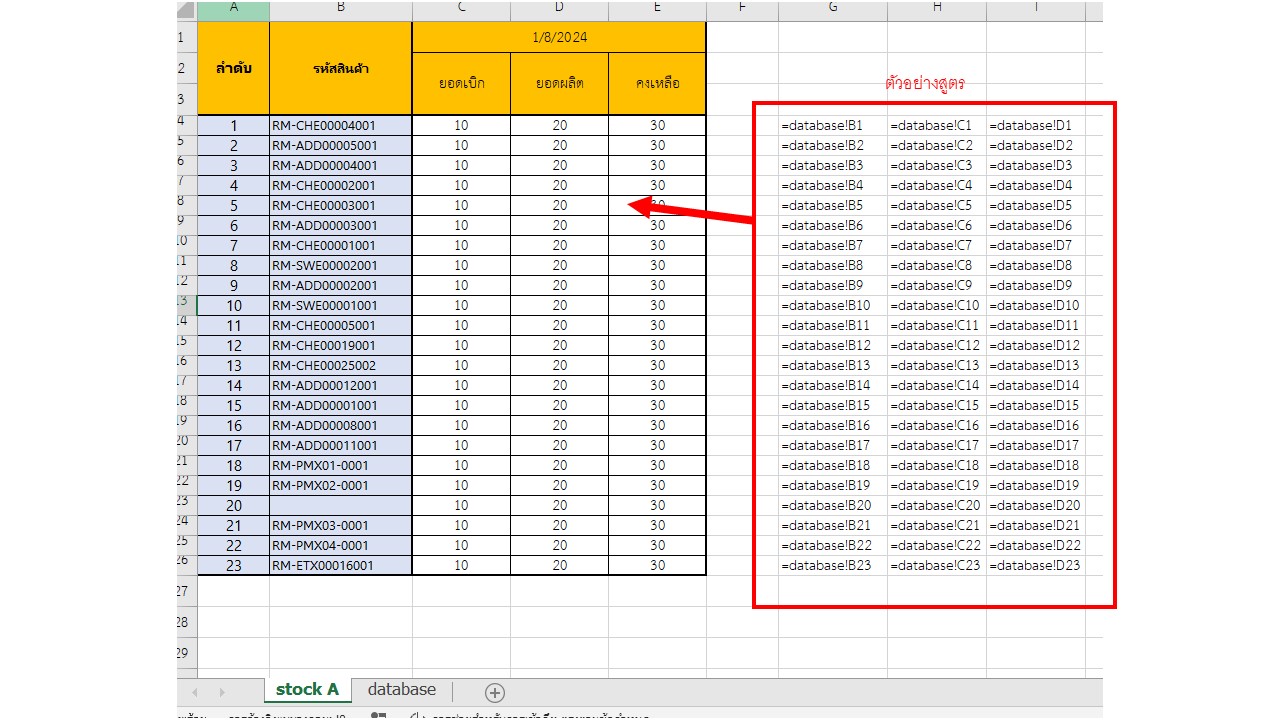1280x720 pixels.
Task: Click the =database!D12 formula text
Action: [x=1035, y=346]
